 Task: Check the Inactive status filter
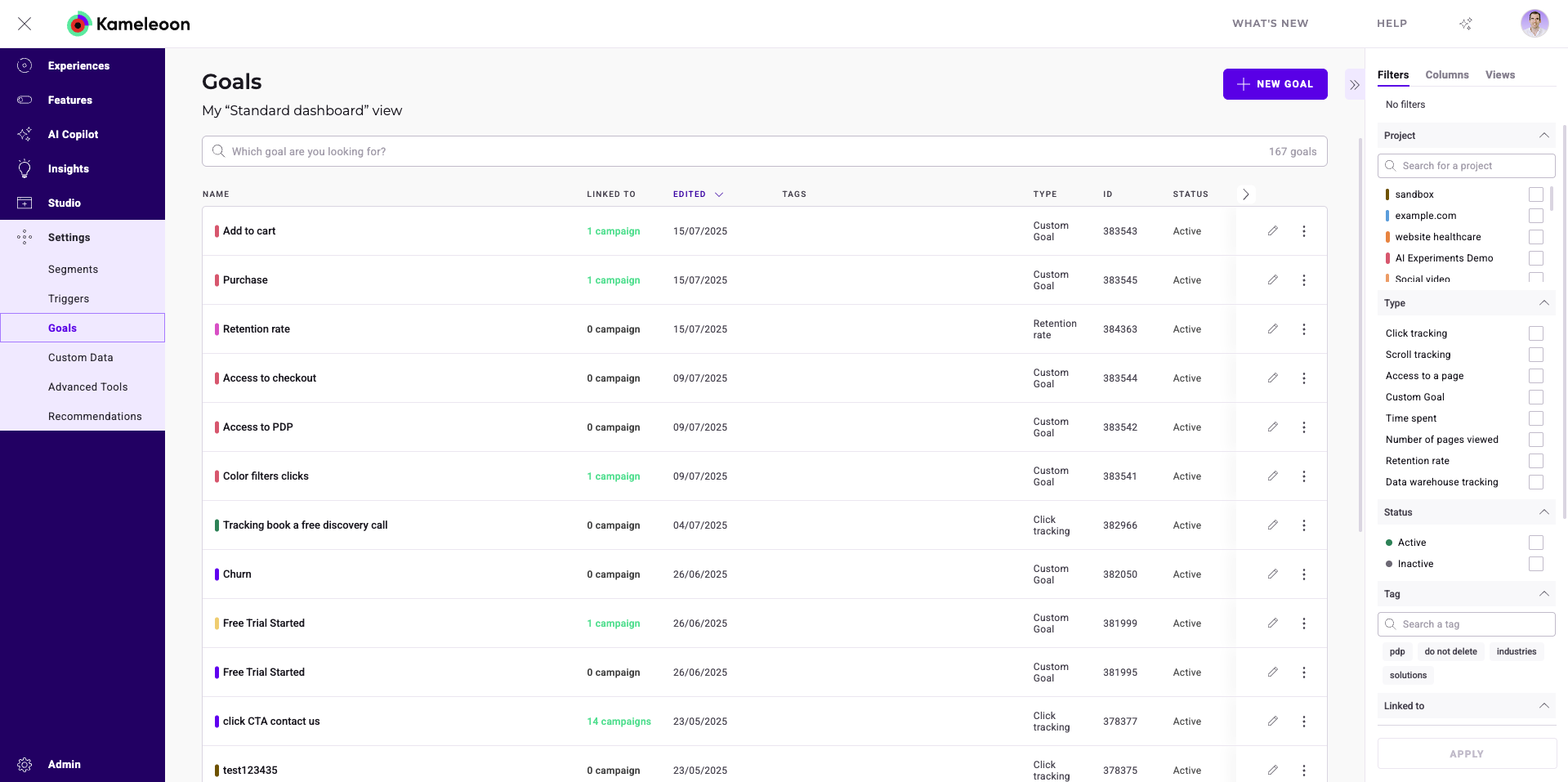pos(1535,564)
